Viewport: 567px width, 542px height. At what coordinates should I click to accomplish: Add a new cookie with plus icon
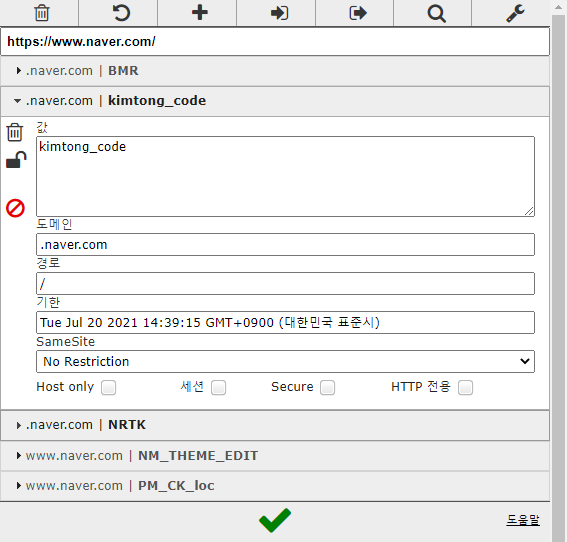pos(200,13)
